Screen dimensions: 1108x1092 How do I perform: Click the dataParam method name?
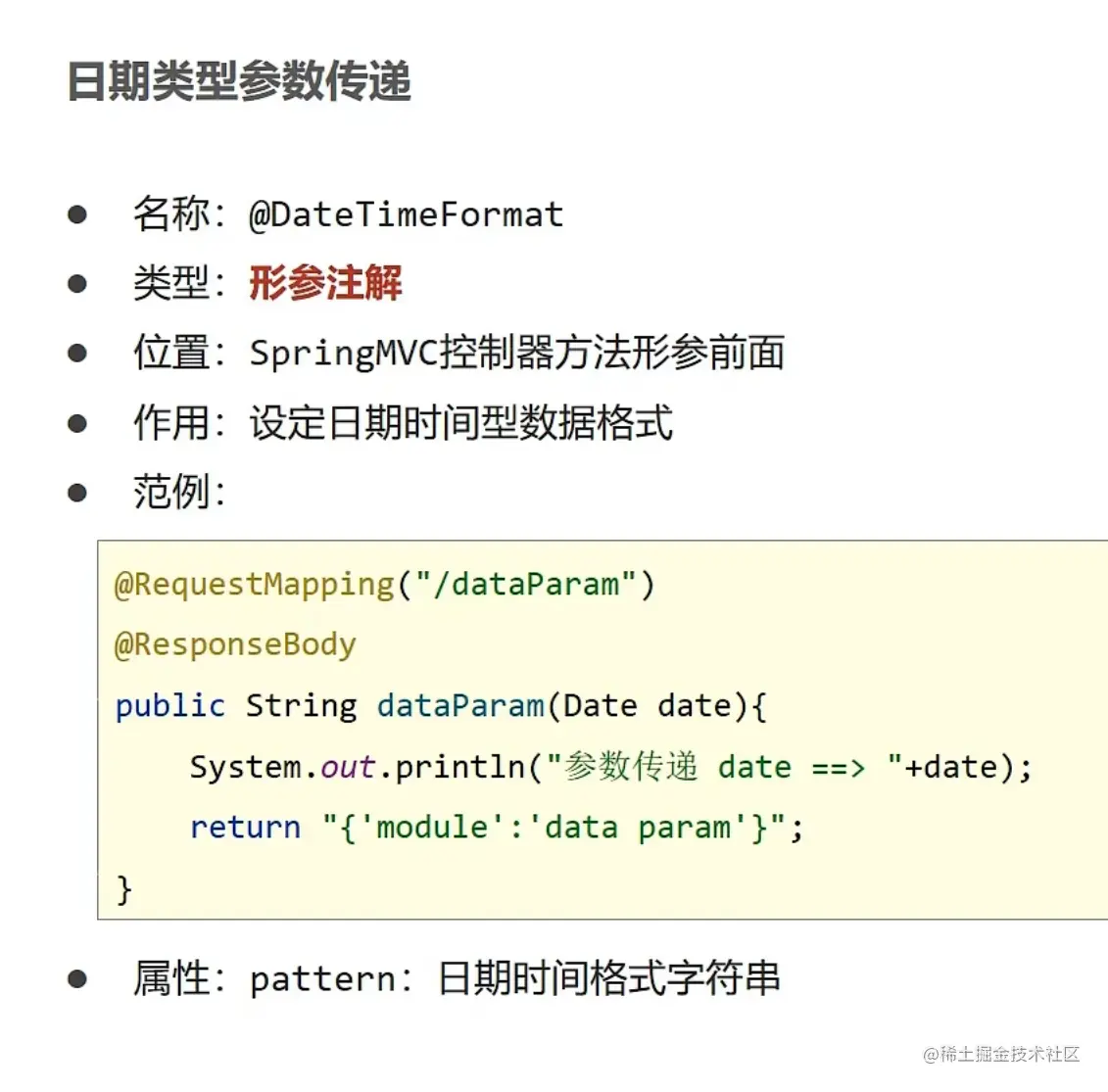pos(460,706)
